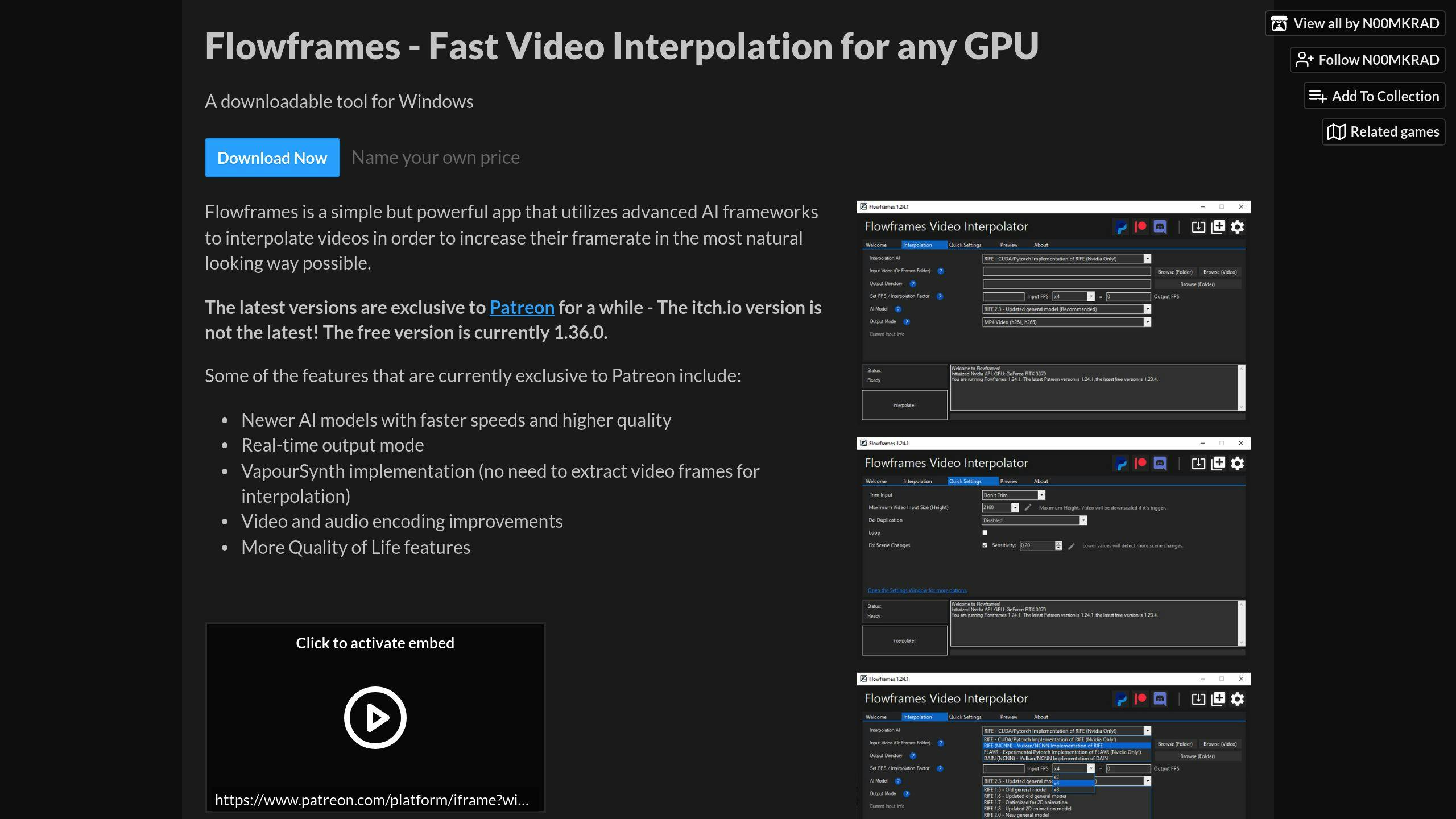Viewport: 1456px width, 819px height.
Task: Click the download-arrow box icon in the first app screenshot
Action: tap(1198, 227)
